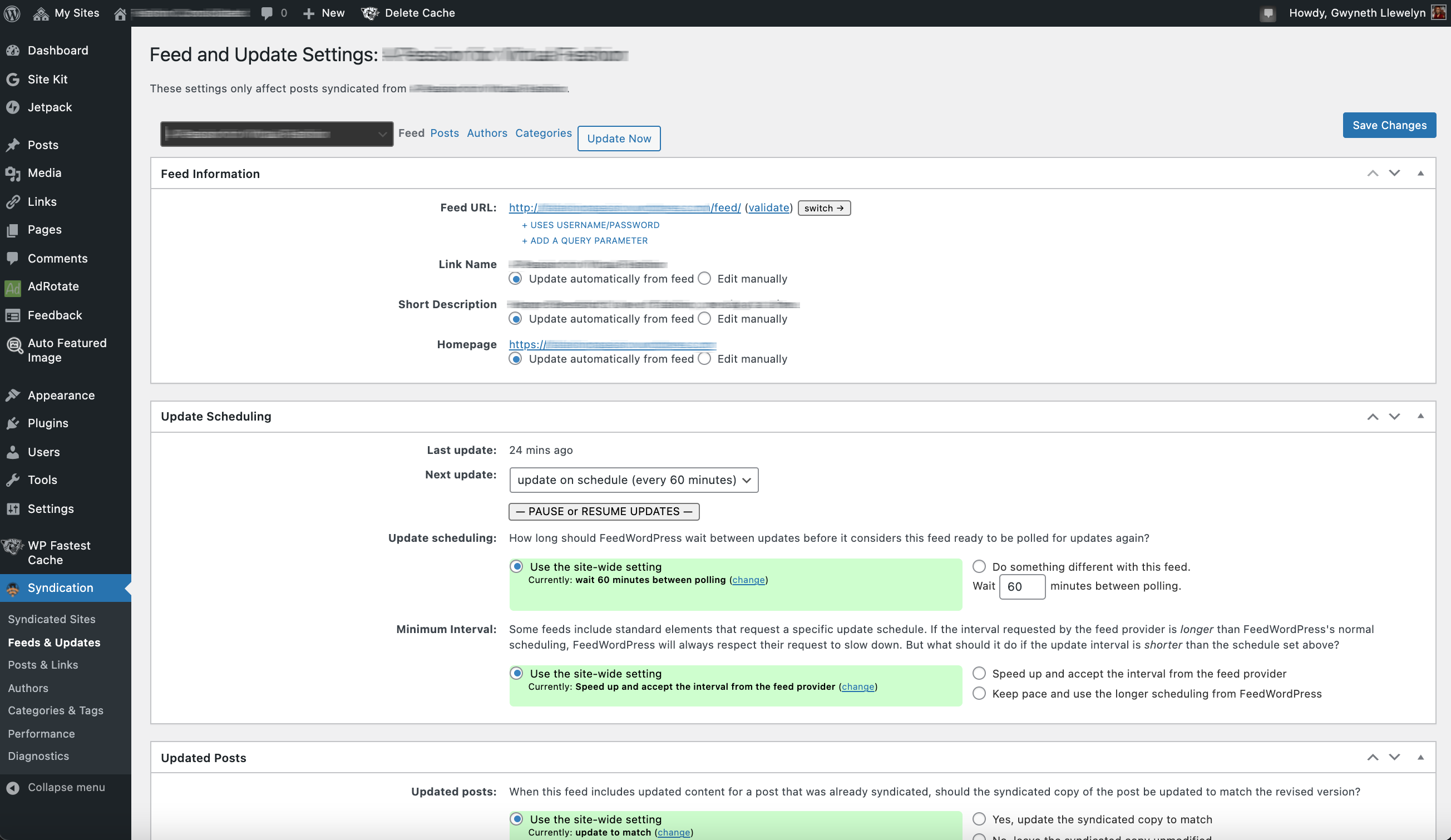1451x840 pixels.
Task: Click the user avatar picture
Action: [1438, 13]
